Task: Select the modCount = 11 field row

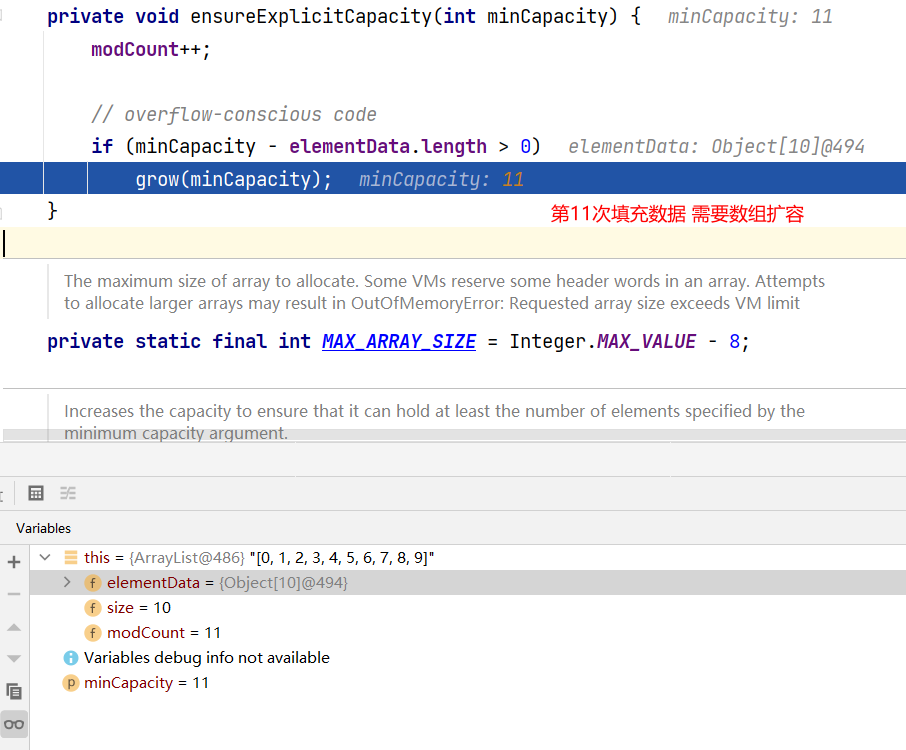Action: click(x=467, y=633)
